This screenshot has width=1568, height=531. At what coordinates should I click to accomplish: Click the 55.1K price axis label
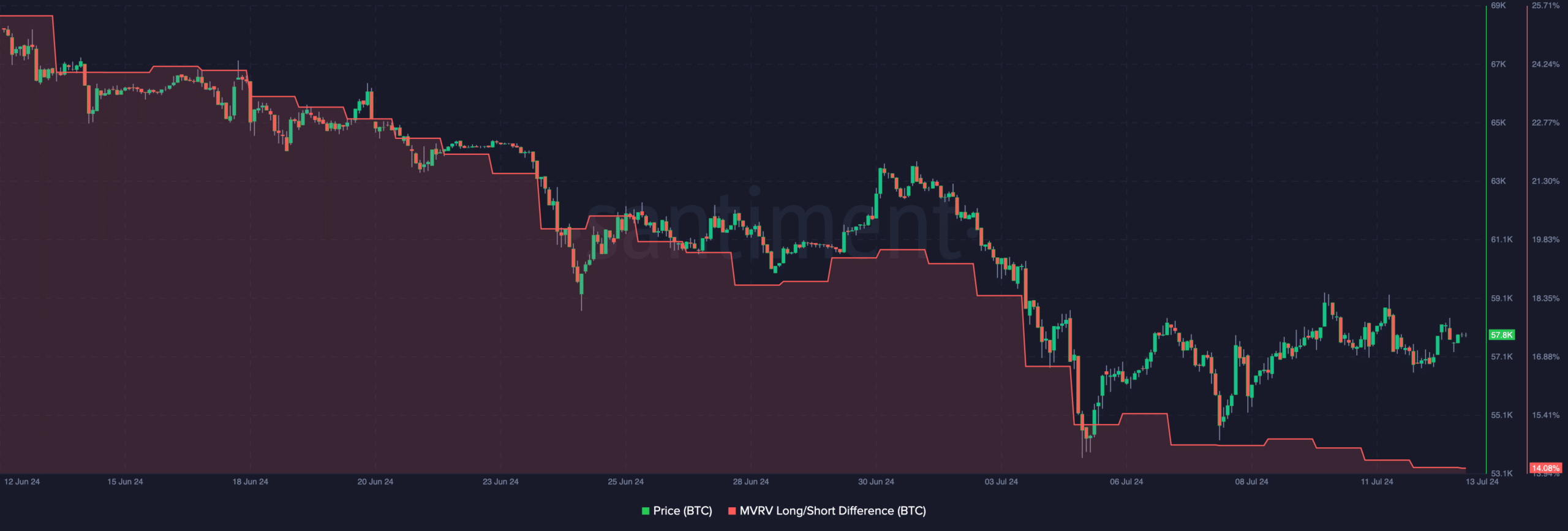tap(1502, 415)
